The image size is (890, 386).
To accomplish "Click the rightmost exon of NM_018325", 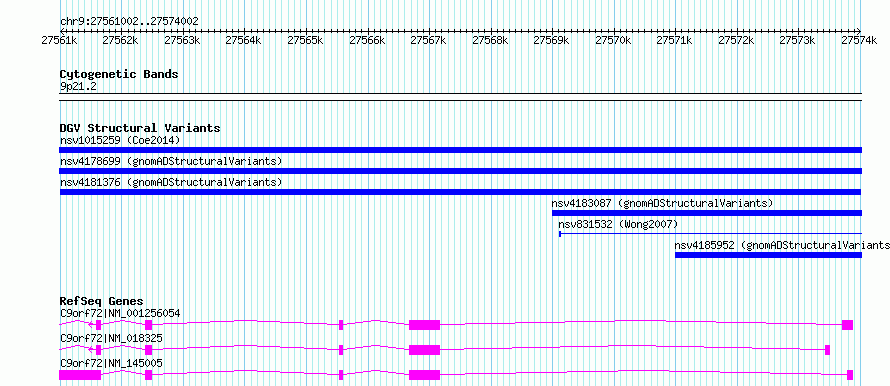I will coord(828,350).
